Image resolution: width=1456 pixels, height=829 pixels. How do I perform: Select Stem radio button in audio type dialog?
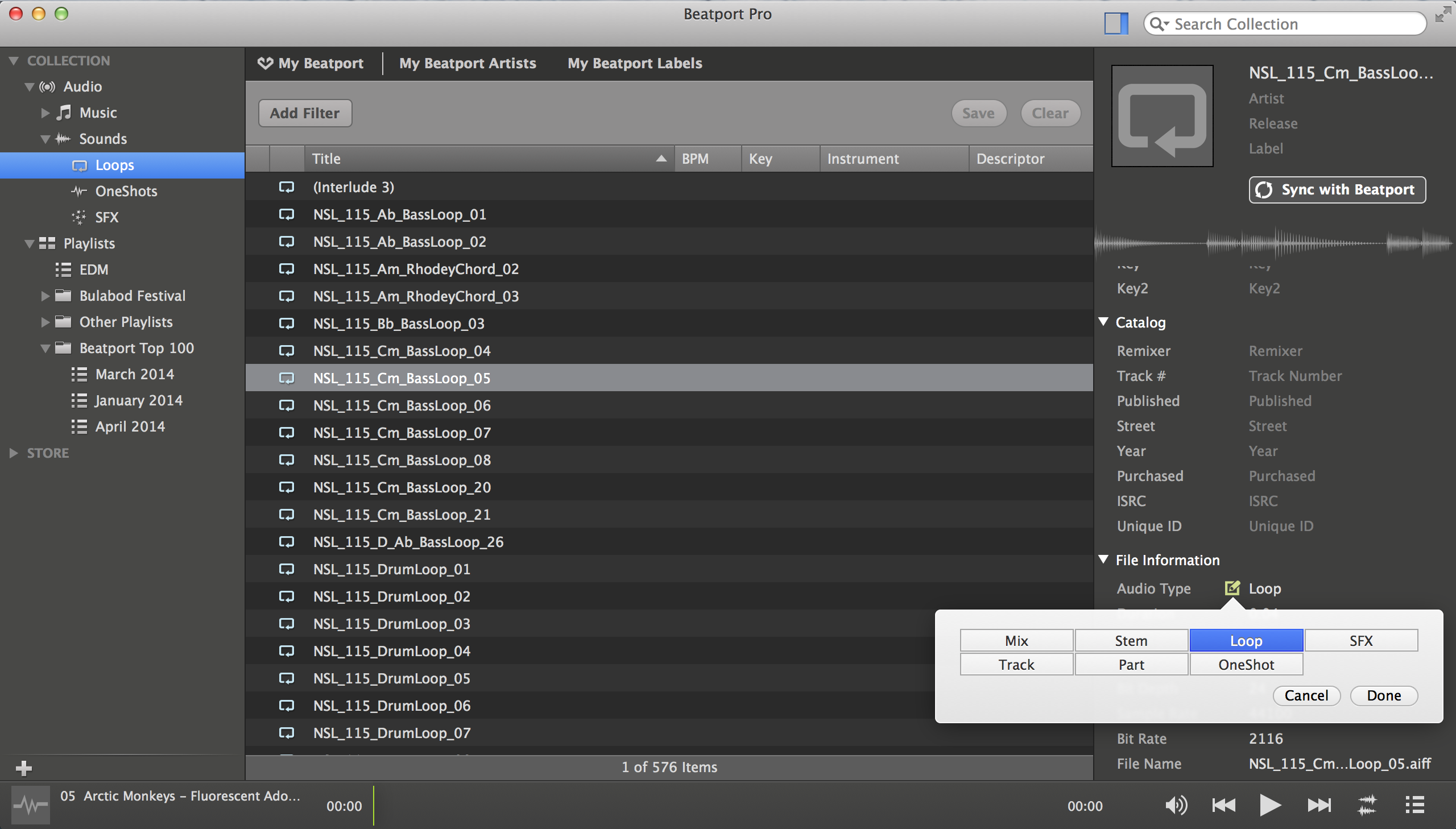1131,640
